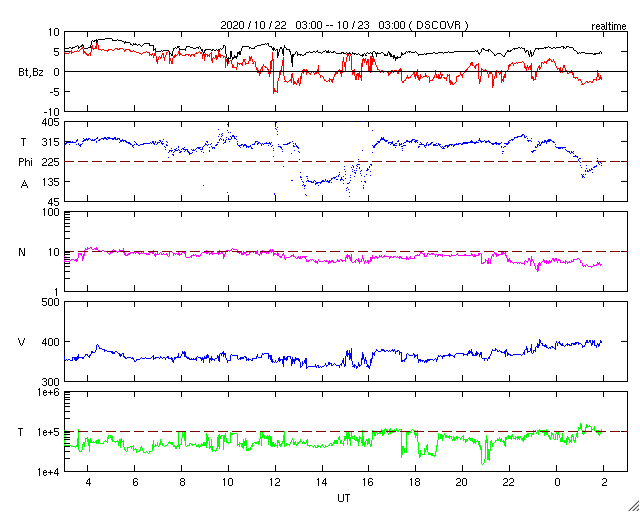
Task: Click the 'realtime' label
Action: click(609, 27)
